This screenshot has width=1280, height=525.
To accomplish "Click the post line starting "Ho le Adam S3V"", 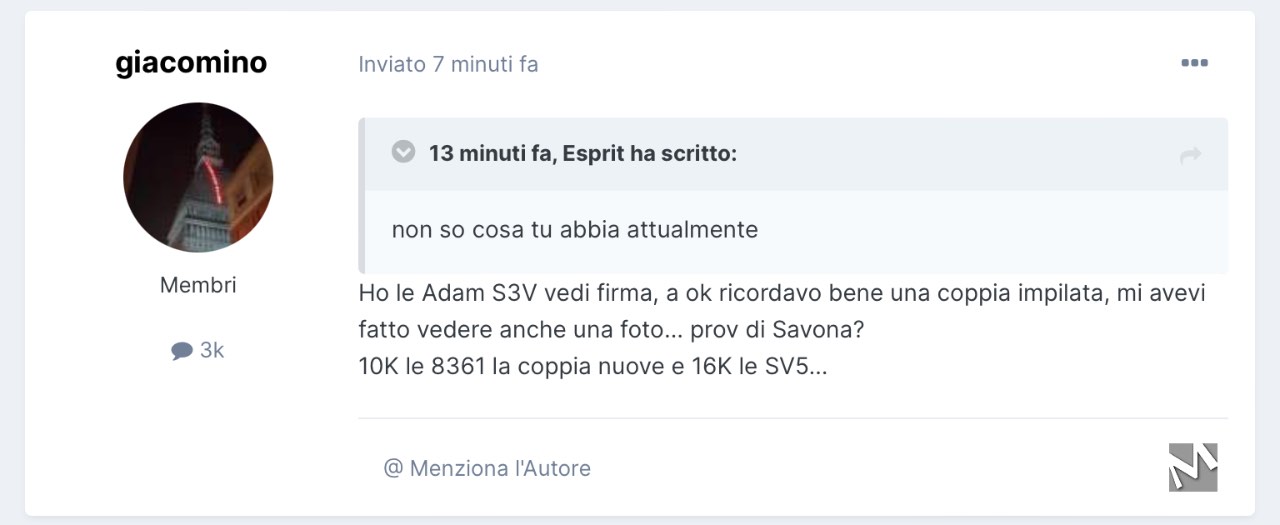I will 782,294.
